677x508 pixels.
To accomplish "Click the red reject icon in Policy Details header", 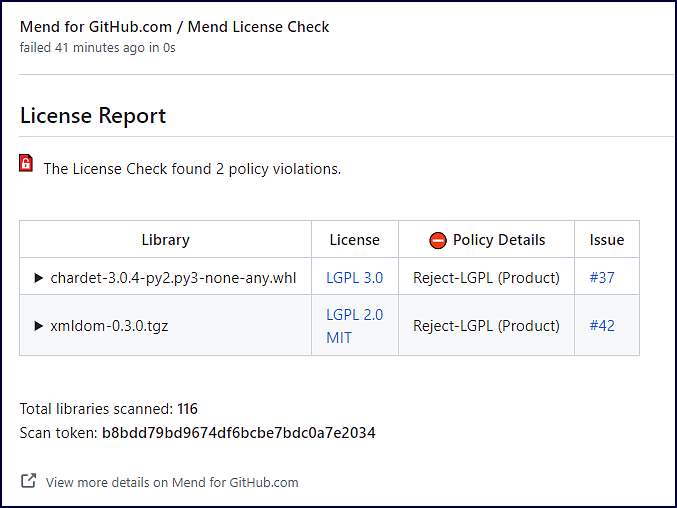I will [x=437, y=240].
